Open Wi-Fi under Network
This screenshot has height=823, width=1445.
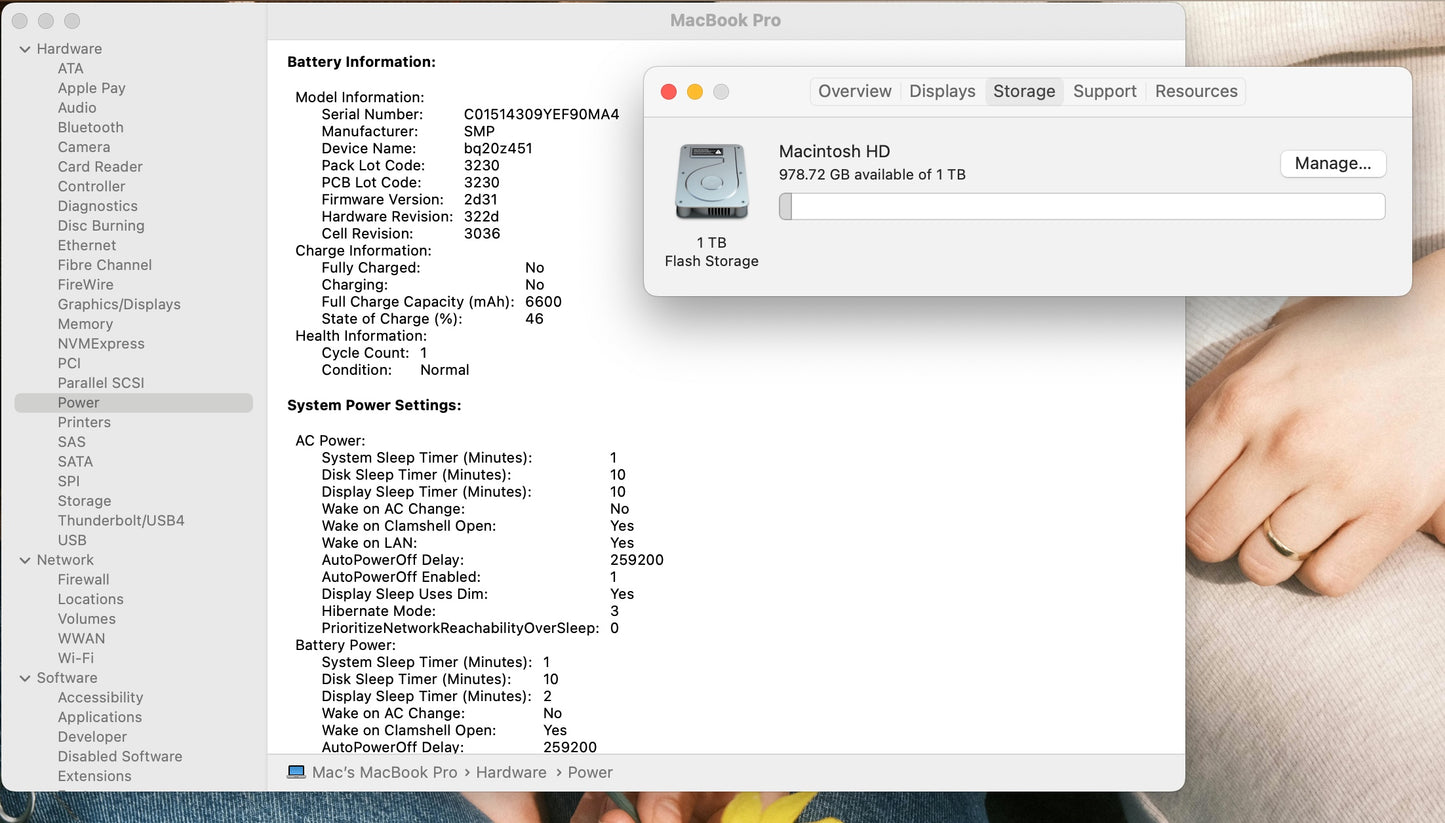(76, 658)
